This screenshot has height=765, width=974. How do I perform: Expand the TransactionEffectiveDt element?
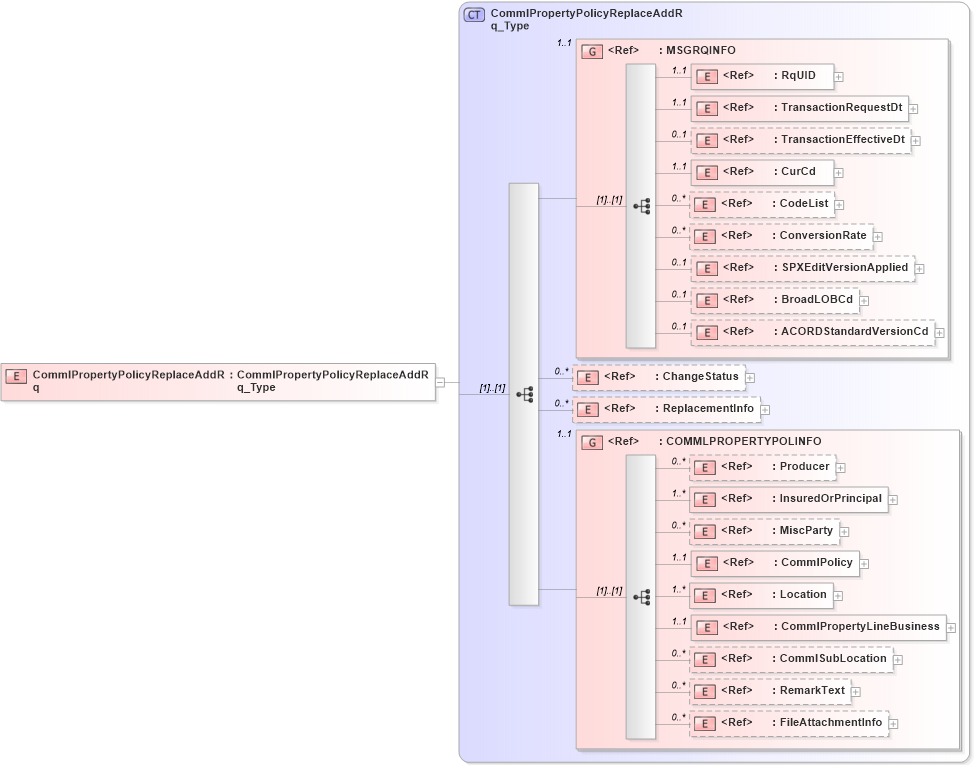click(x=916, y=140)
